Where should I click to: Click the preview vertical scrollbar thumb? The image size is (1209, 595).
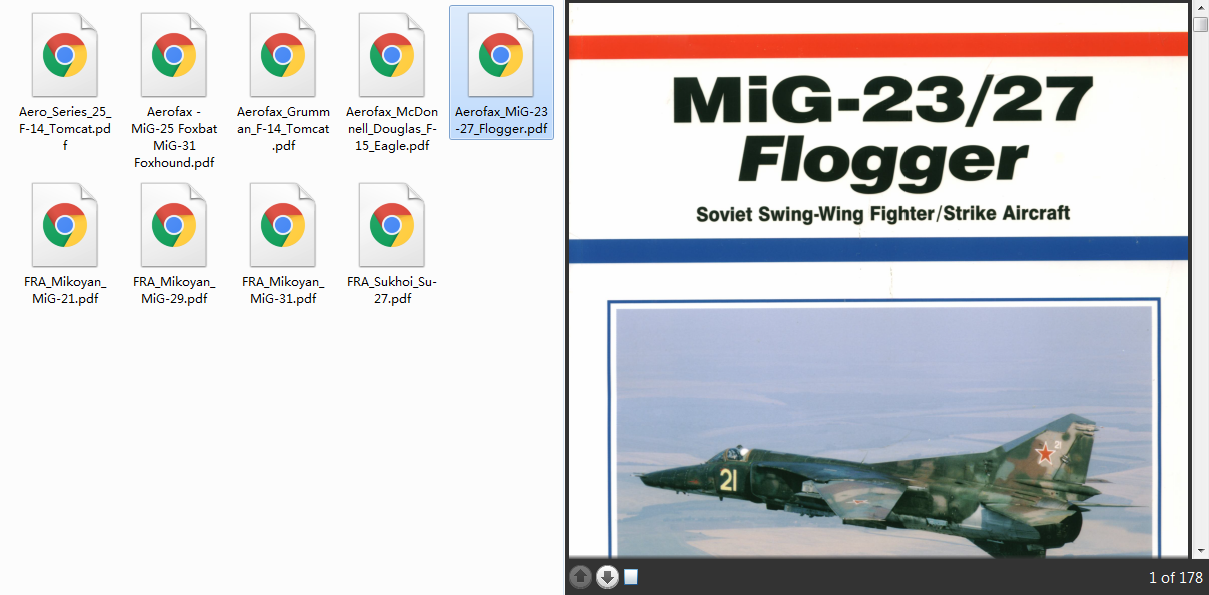(x=1200, y=24)
